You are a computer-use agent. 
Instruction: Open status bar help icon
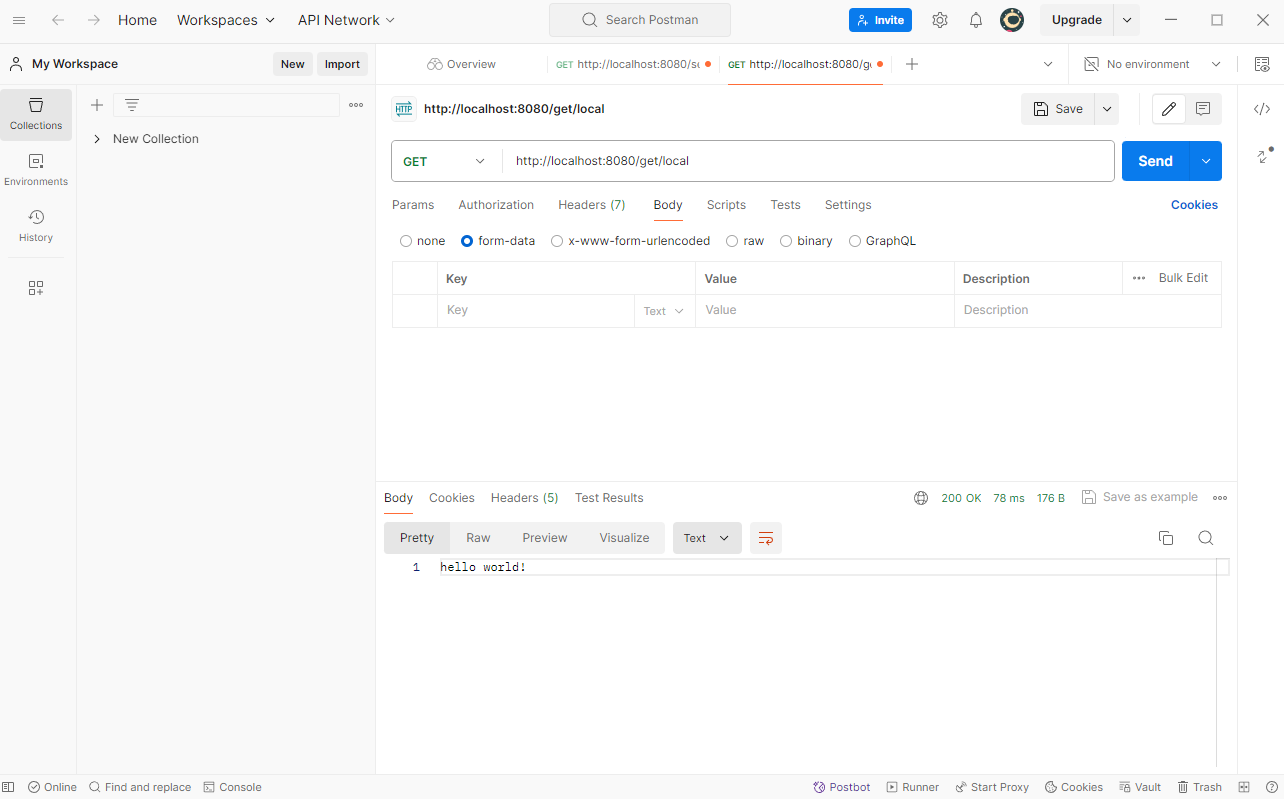tap(1272, 787)
